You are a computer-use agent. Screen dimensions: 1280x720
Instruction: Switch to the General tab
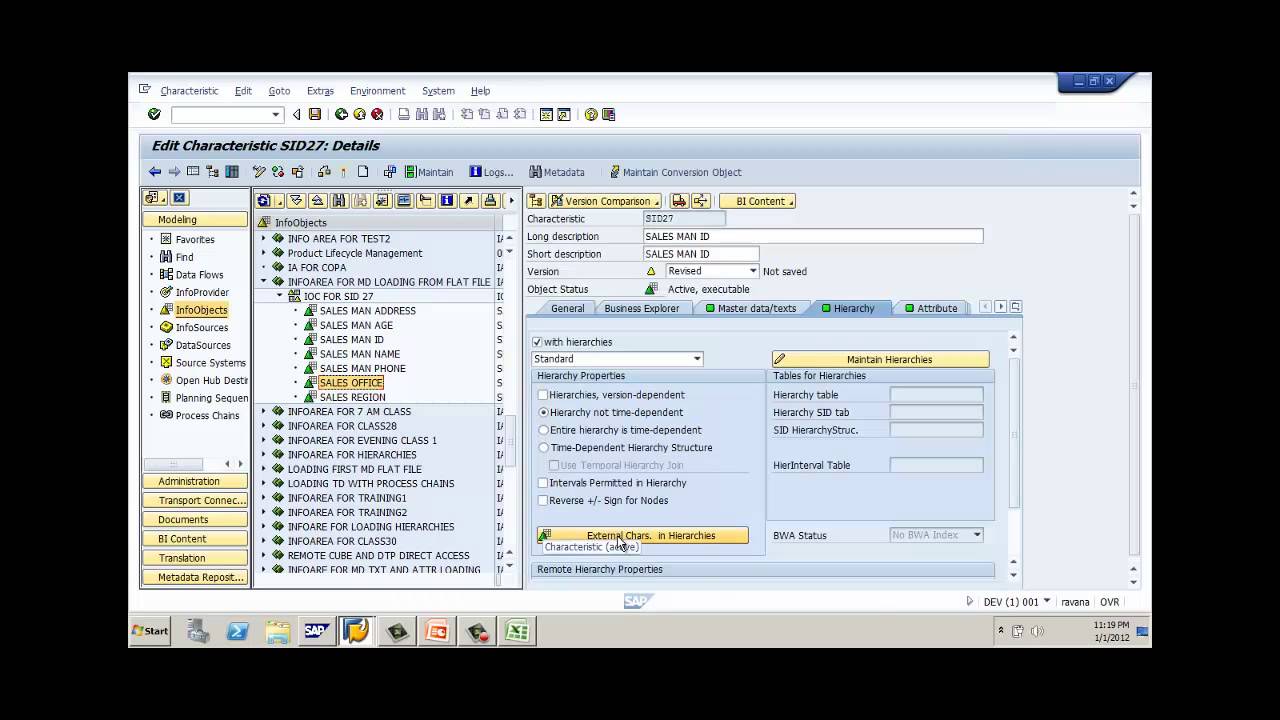567,308
